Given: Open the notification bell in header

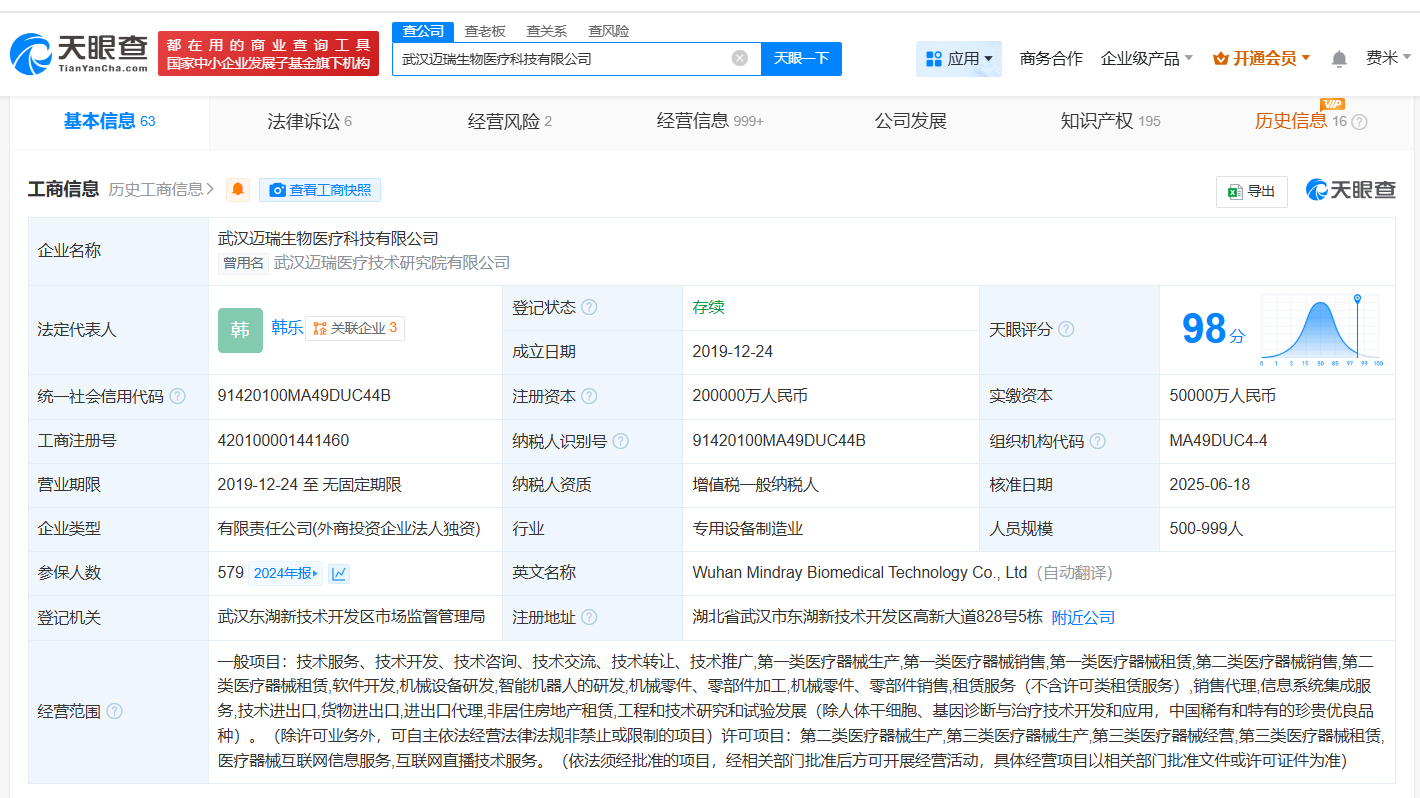Looking at the screenshot, I should coord(1339,59).
